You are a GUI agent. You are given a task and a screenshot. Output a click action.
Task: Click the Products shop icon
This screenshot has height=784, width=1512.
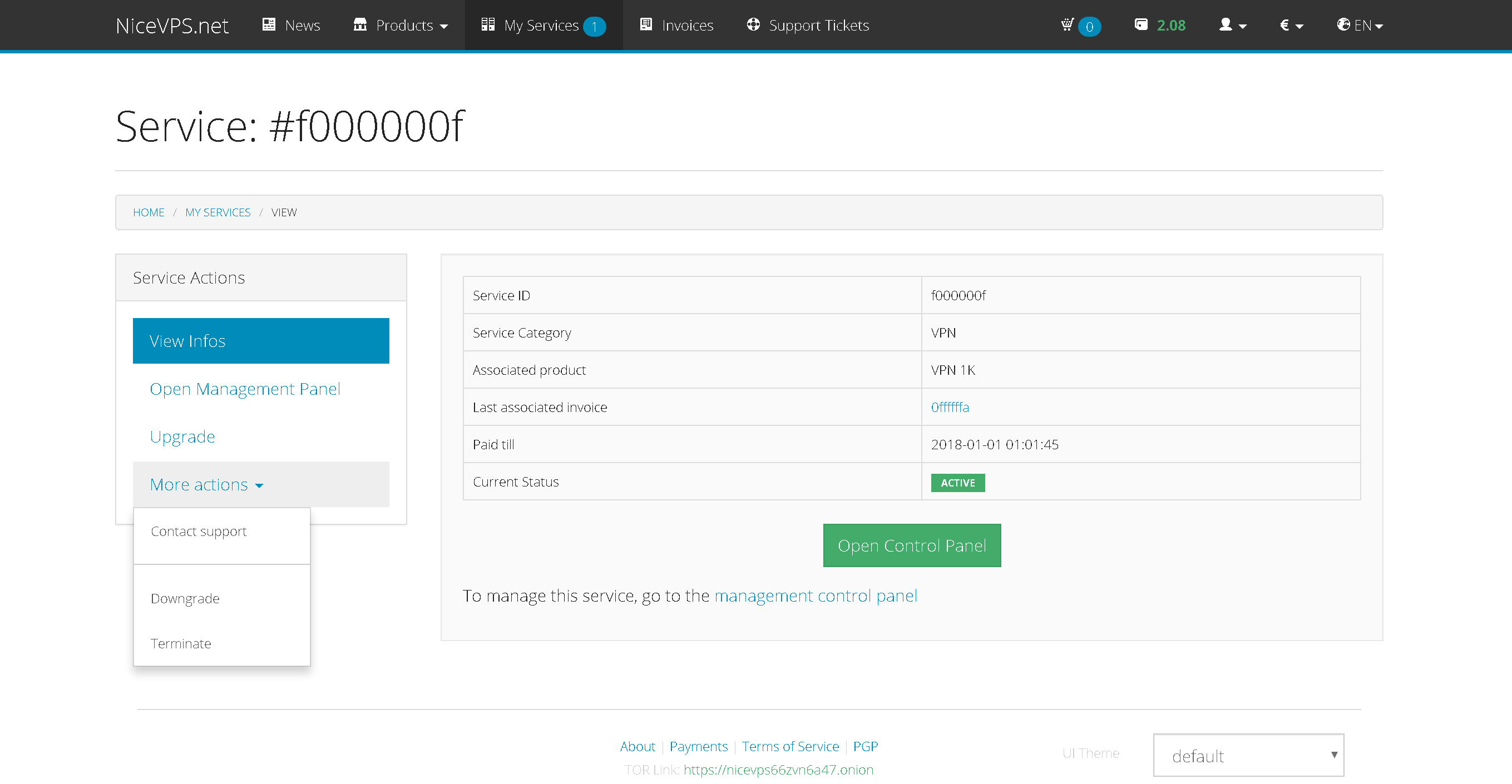(x=360, y=24)
